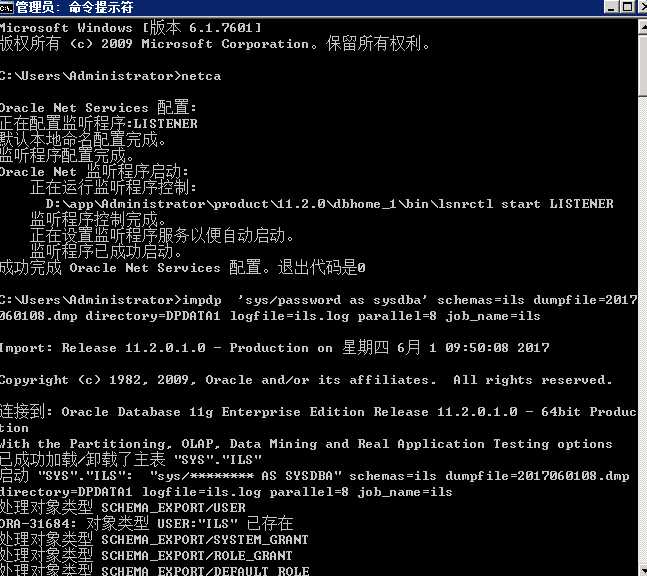Click the 'SCHEMA_EXPORT/USER' line

[123, 508]
